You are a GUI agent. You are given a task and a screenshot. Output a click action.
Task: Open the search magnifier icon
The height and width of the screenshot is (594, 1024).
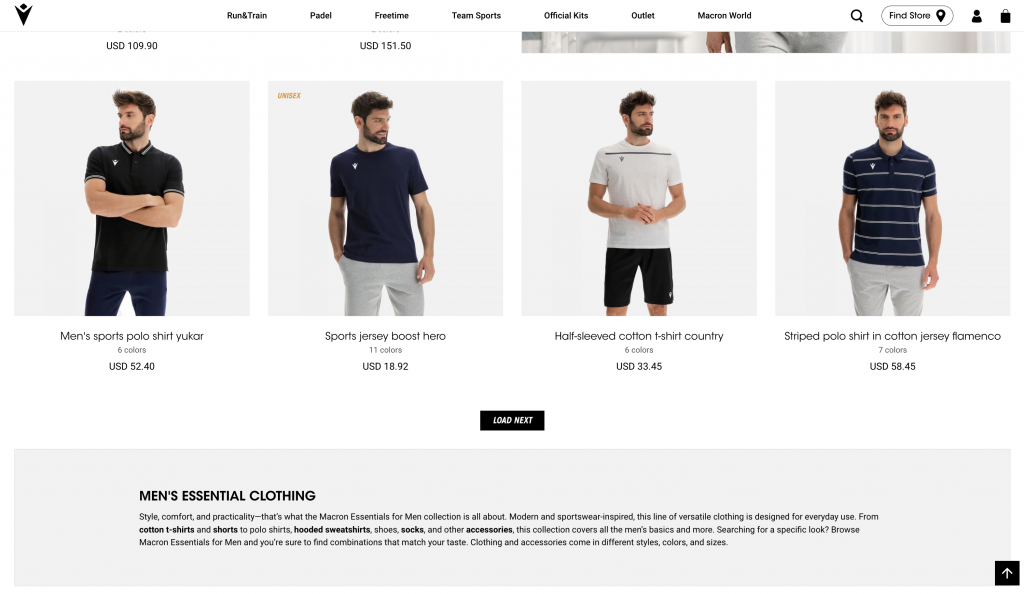click(857, 16)
